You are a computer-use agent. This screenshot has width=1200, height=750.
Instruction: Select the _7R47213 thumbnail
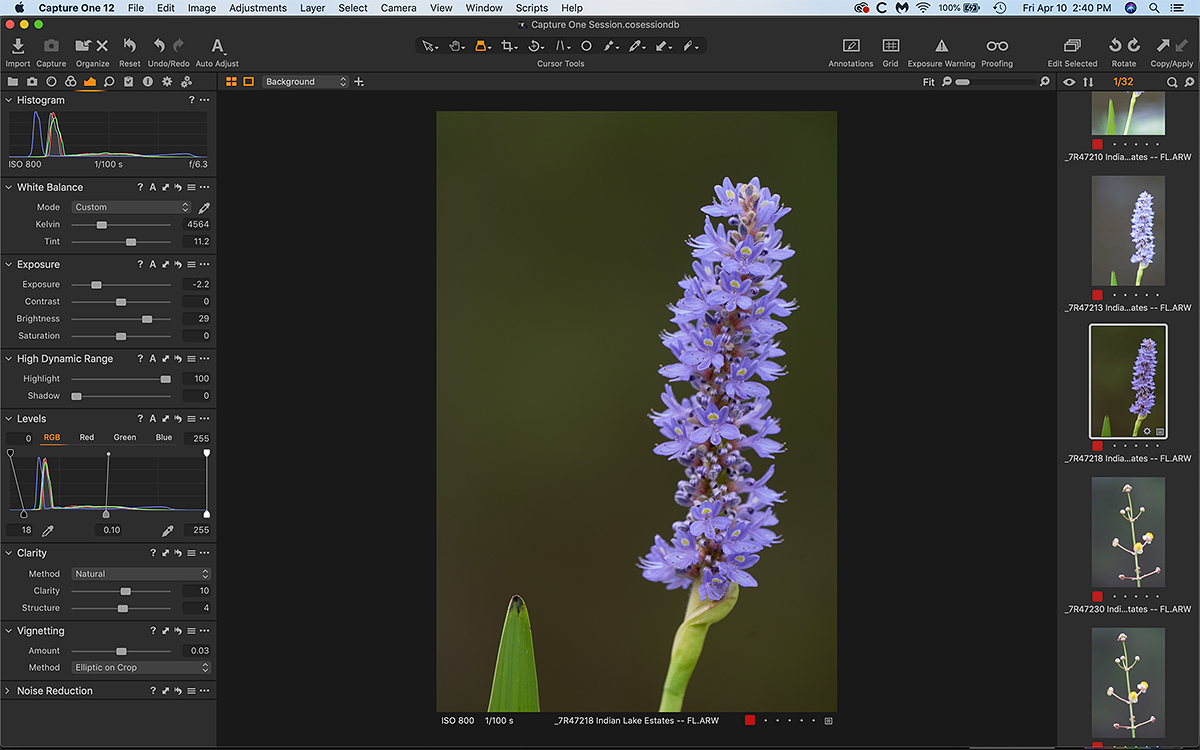1128,231
